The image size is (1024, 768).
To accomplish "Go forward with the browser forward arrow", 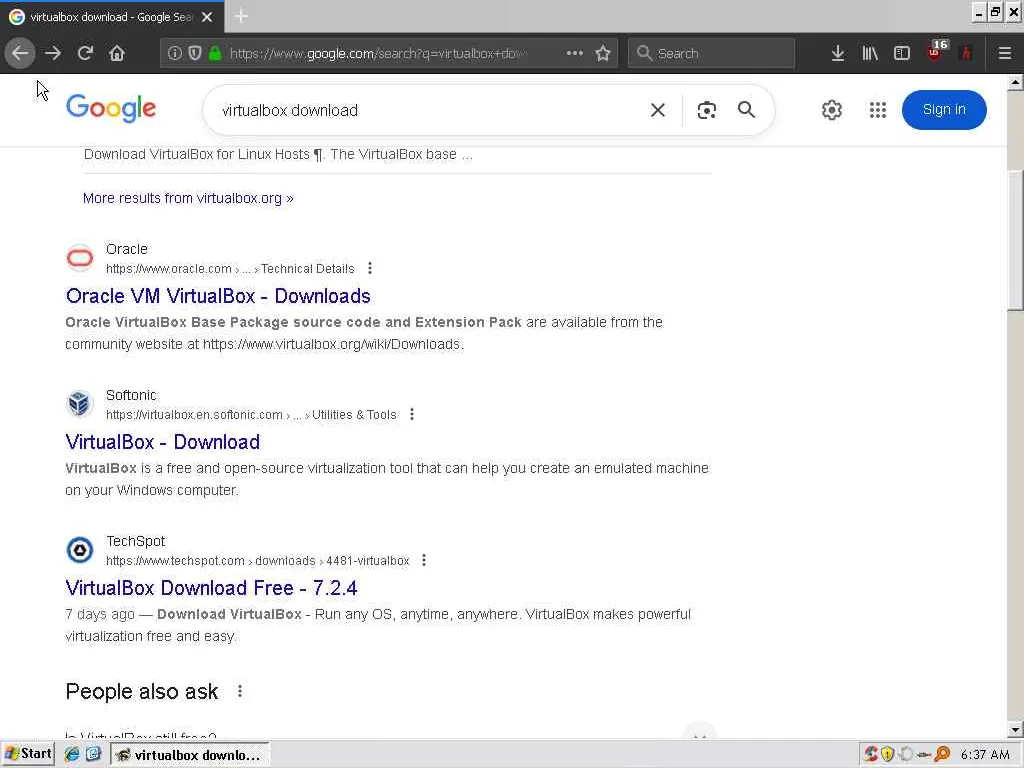I will point(53,53).
